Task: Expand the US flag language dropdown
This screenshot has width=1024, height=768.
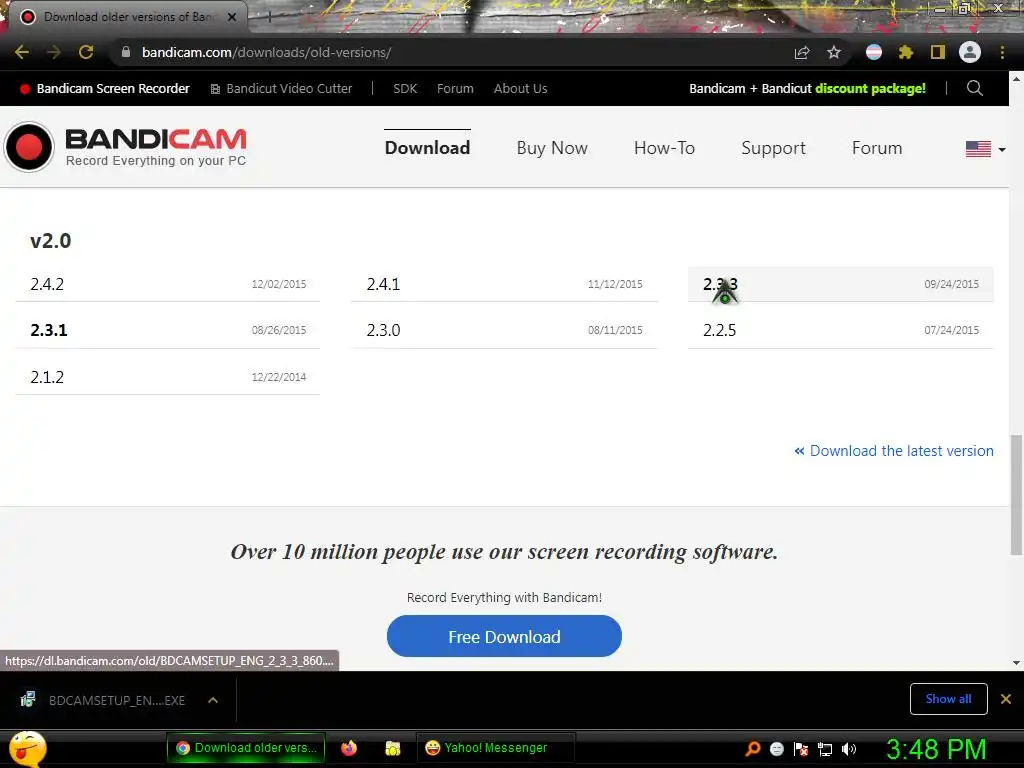Action: click(985, 149)
